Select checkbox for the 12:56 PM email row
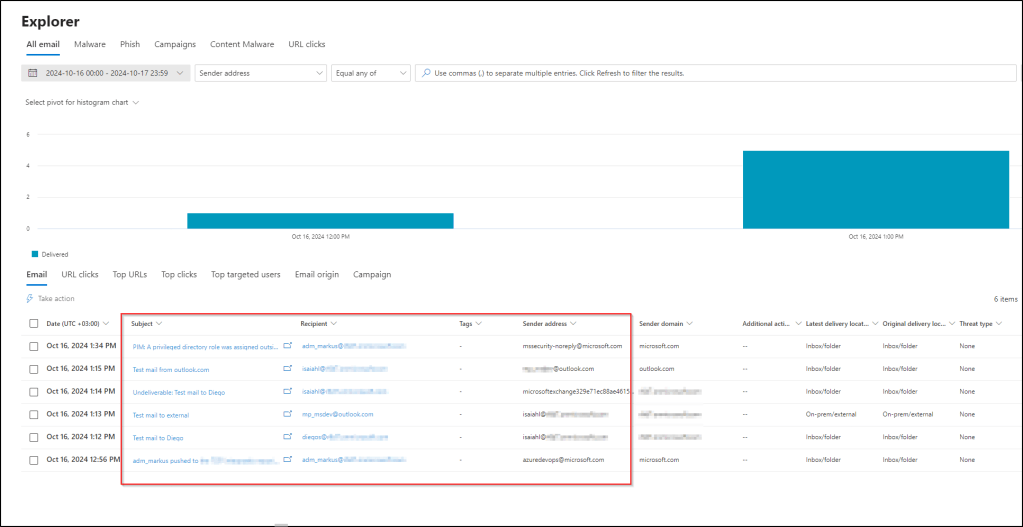1023x527 pixels. click(x=34, y=460)
